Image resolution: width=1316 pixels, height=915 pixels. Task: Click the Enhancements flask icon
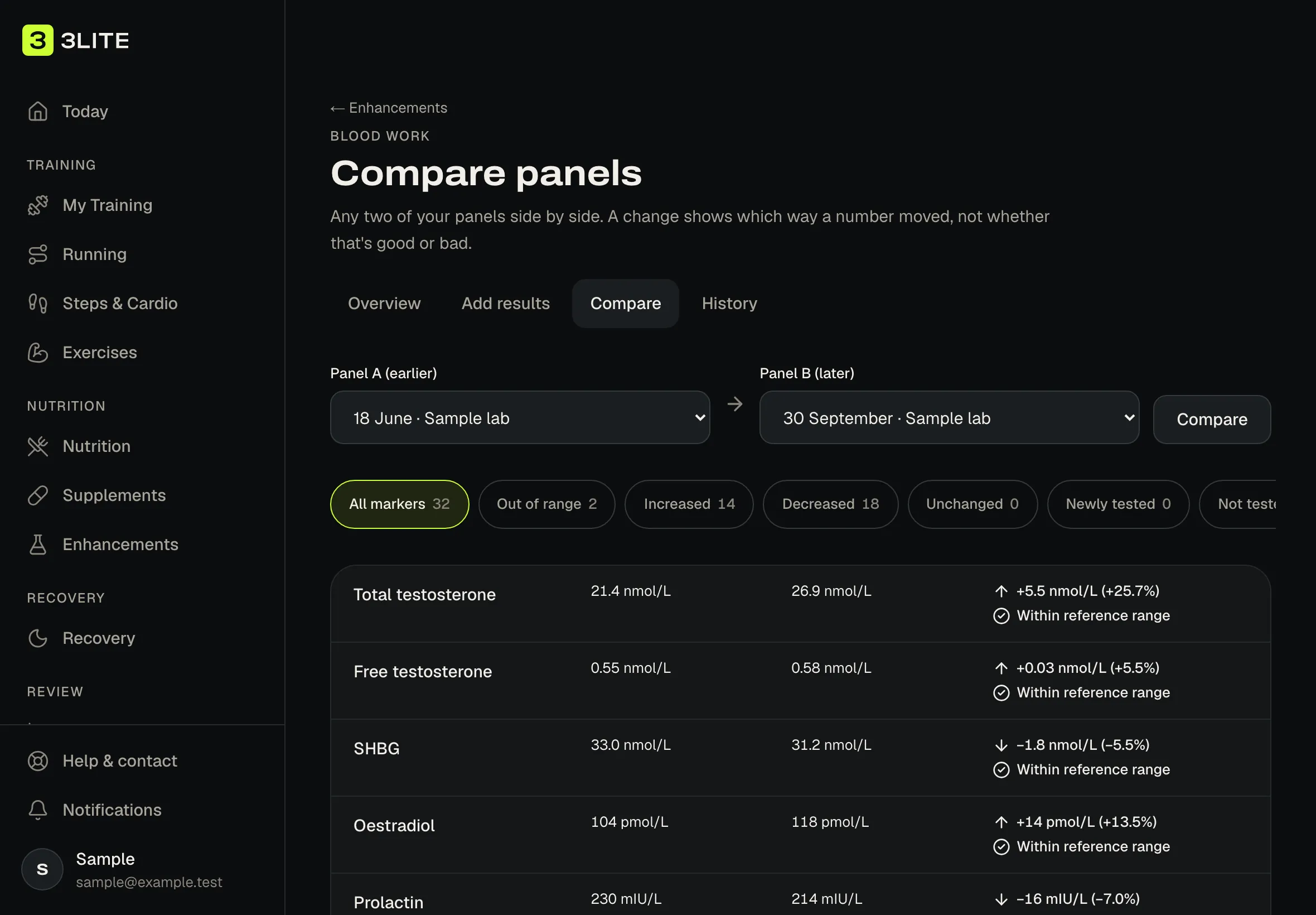click(38, 544)
